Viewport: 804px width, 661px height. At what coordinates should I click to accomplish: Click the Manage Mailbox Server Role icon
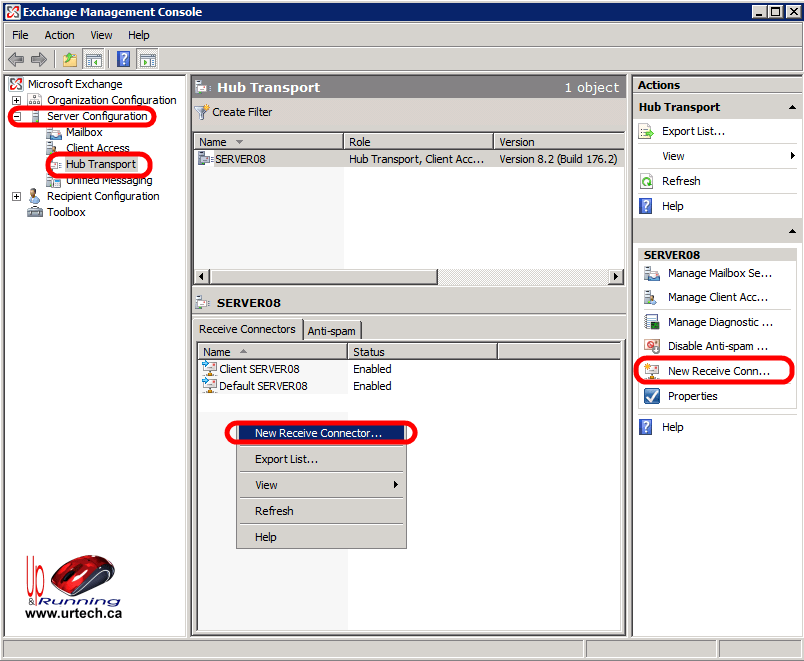pos(651,273)
